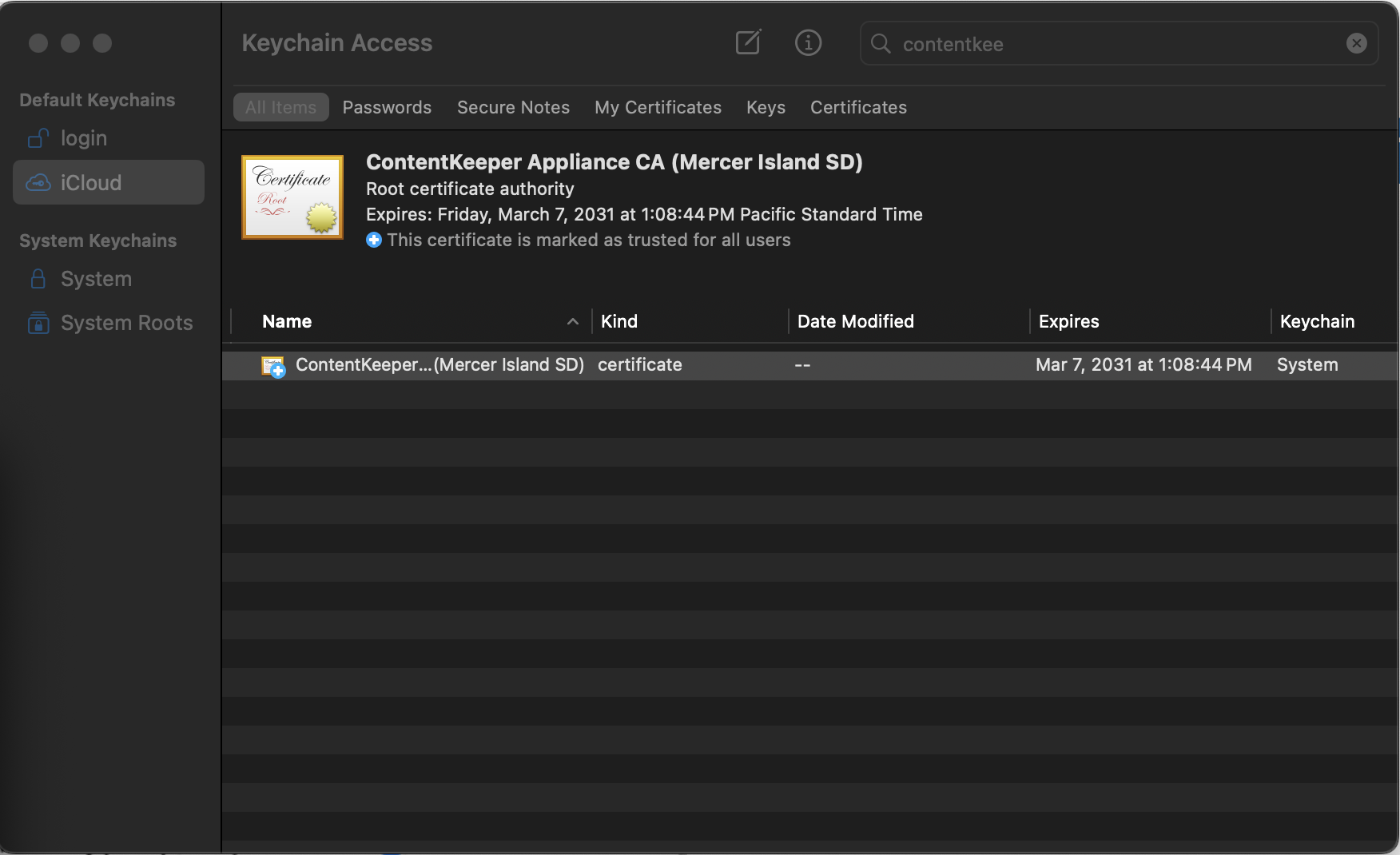Click the large root certificate thumbnail
Screen dimensions: 1400x855
(x=292, y=197)
